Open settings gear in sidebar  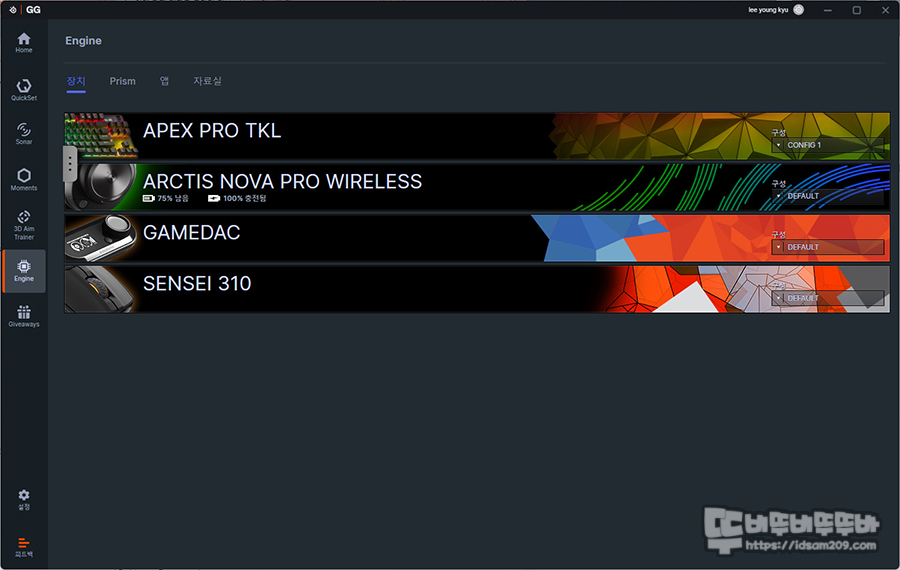coord(24,499)
